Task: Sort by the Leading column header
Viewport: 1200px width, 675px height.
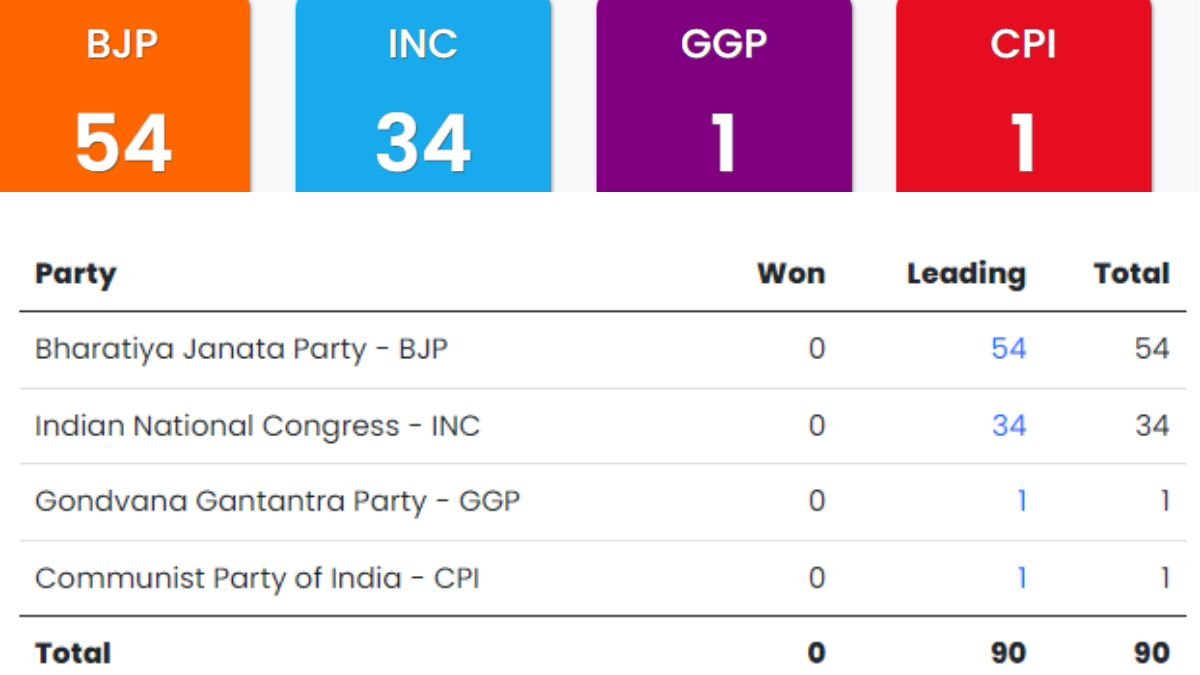Action: point(966,274)
